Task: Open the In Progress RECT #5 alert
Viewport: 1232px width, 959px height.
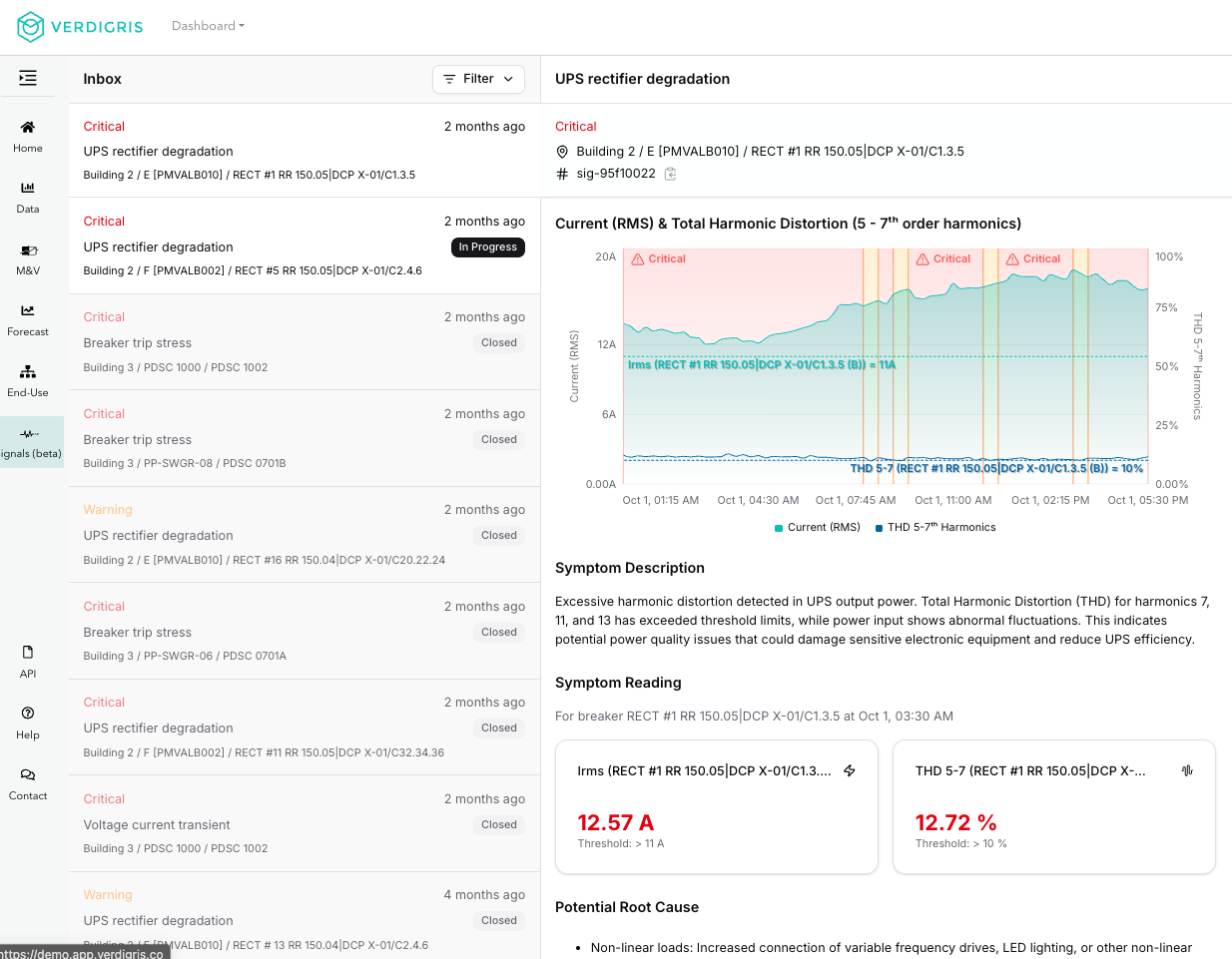Action: point(305,245)
